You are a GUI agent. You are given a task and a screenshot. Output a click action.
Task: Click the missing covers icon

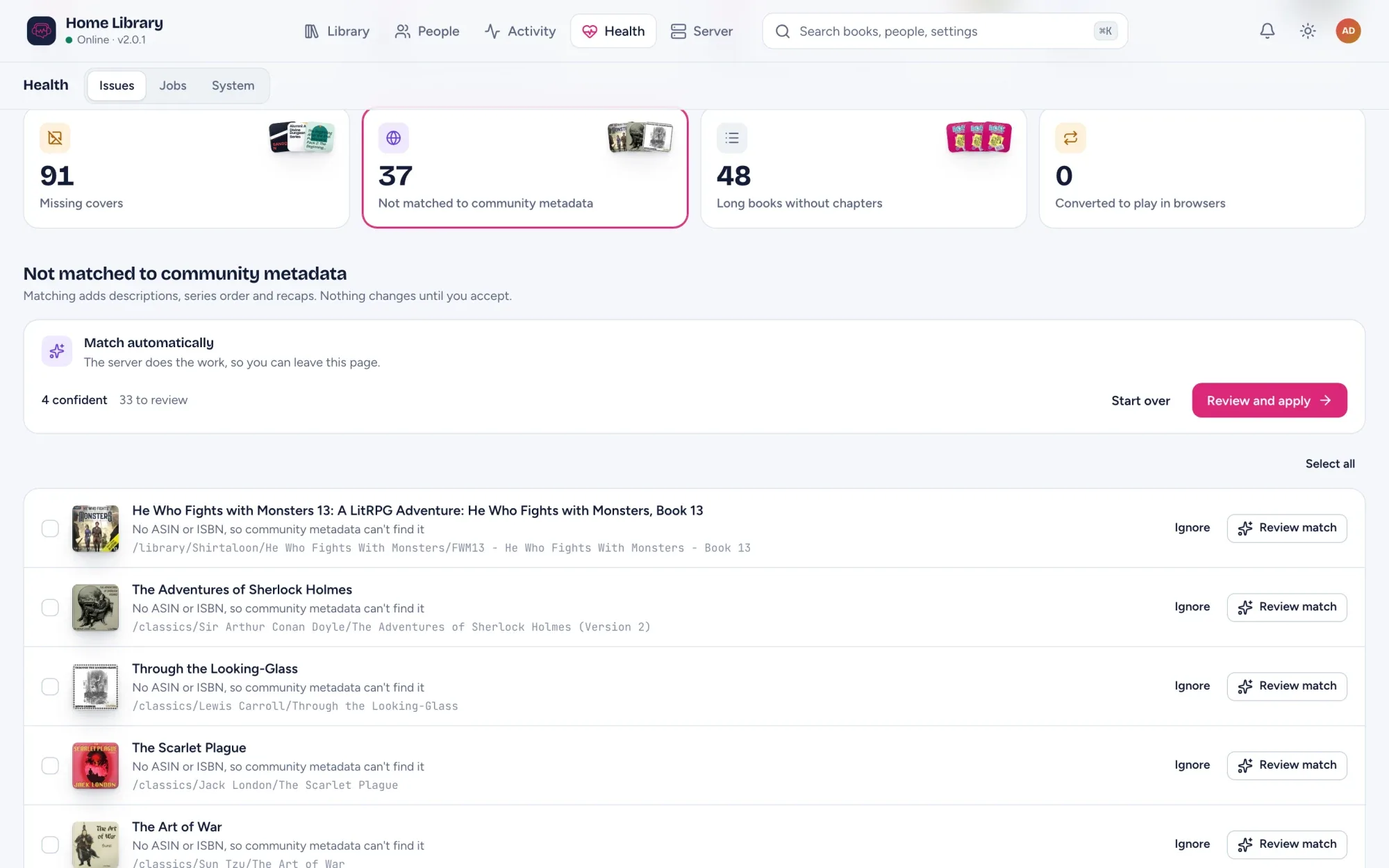pyautogui.click(x=55, y=137)
